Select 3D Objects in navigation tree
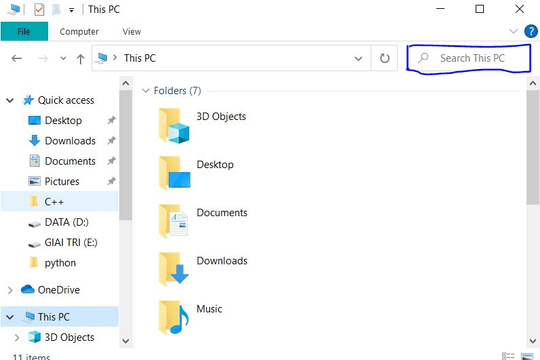This screenshot has width=540, height=360. click(69, 337)
